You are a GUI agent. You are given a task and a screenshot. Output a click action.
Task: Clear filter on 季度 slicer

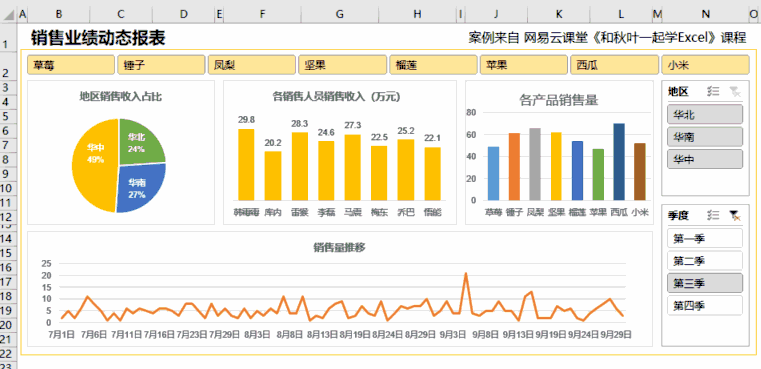pos(735,216)
